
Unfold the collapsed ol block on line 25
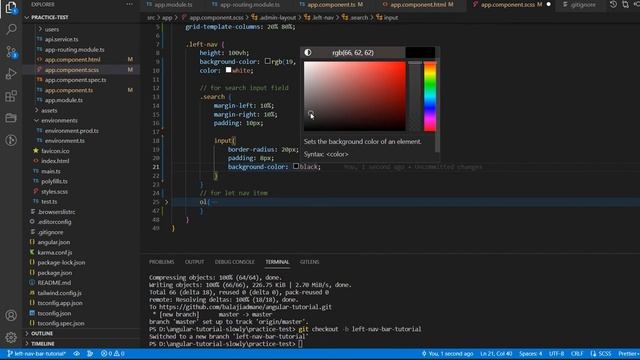point(166,202)
